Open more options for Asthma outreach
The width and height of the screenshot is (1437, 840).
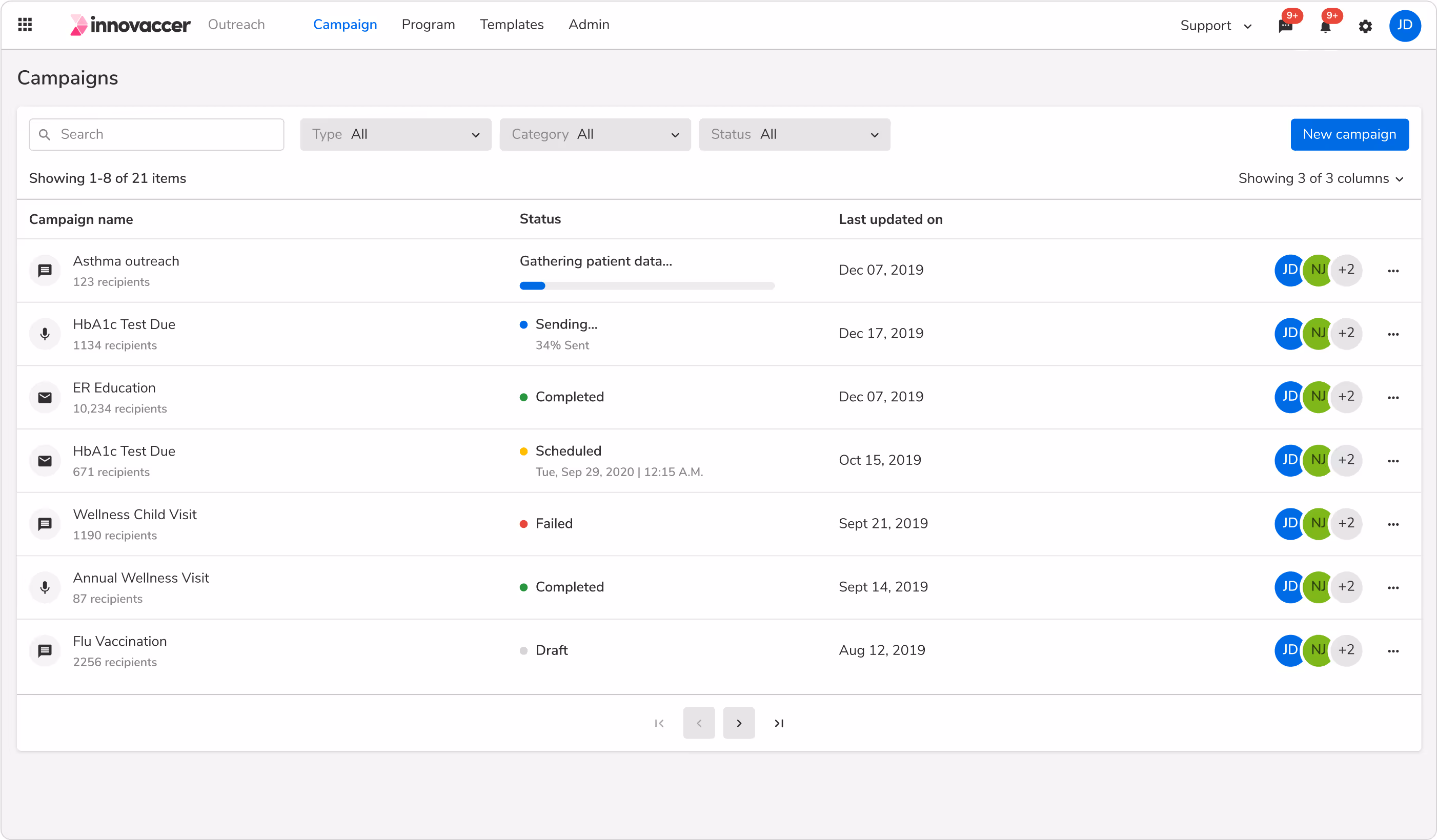click(1393, 271)
